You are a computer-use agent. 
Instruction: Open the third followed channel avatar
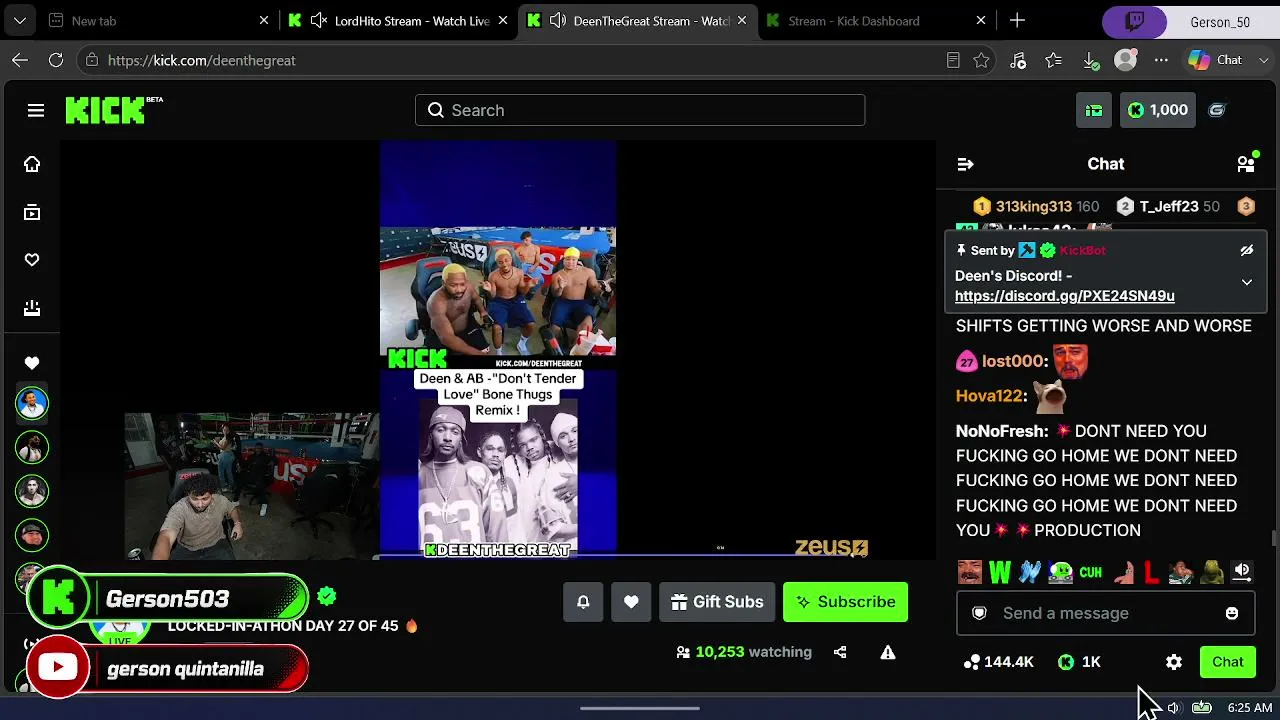pyautogui.click(x=32, y=491)
